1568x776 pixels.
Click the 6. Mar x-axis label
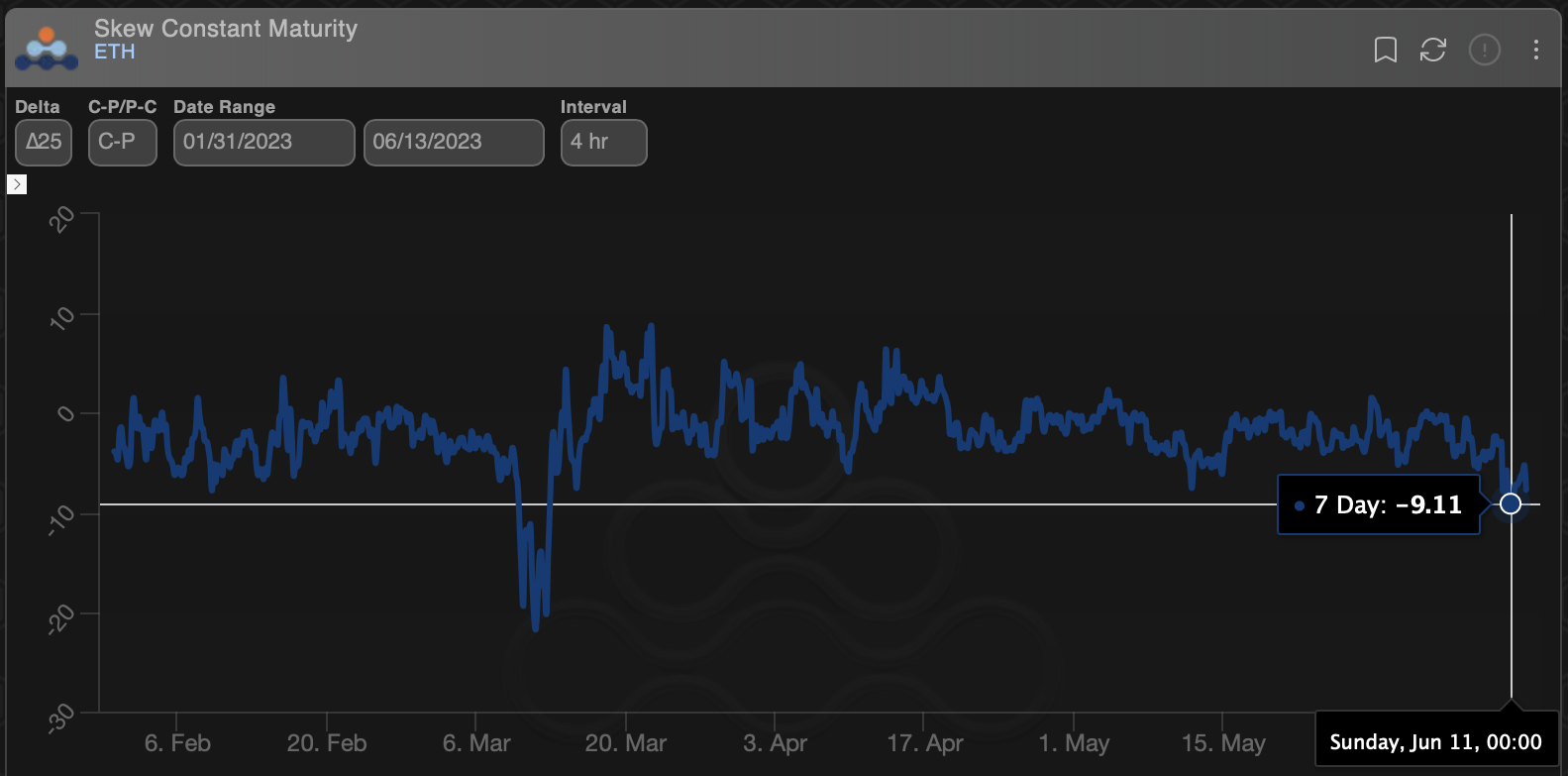(x=476, y=743)
